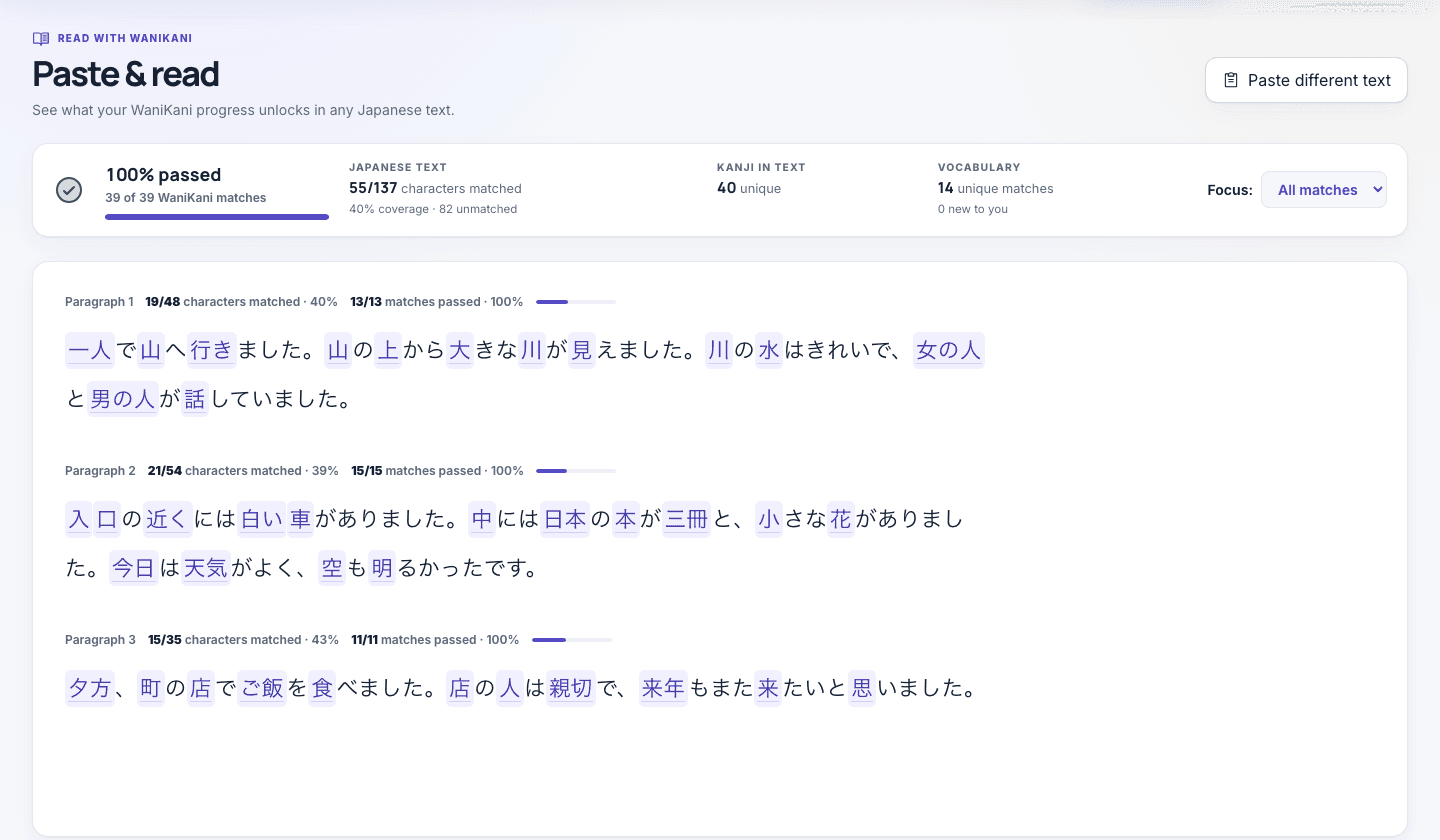Open the Focus All matches dropdown
The image size is (1440, 840).
(x=1324, y=190)
